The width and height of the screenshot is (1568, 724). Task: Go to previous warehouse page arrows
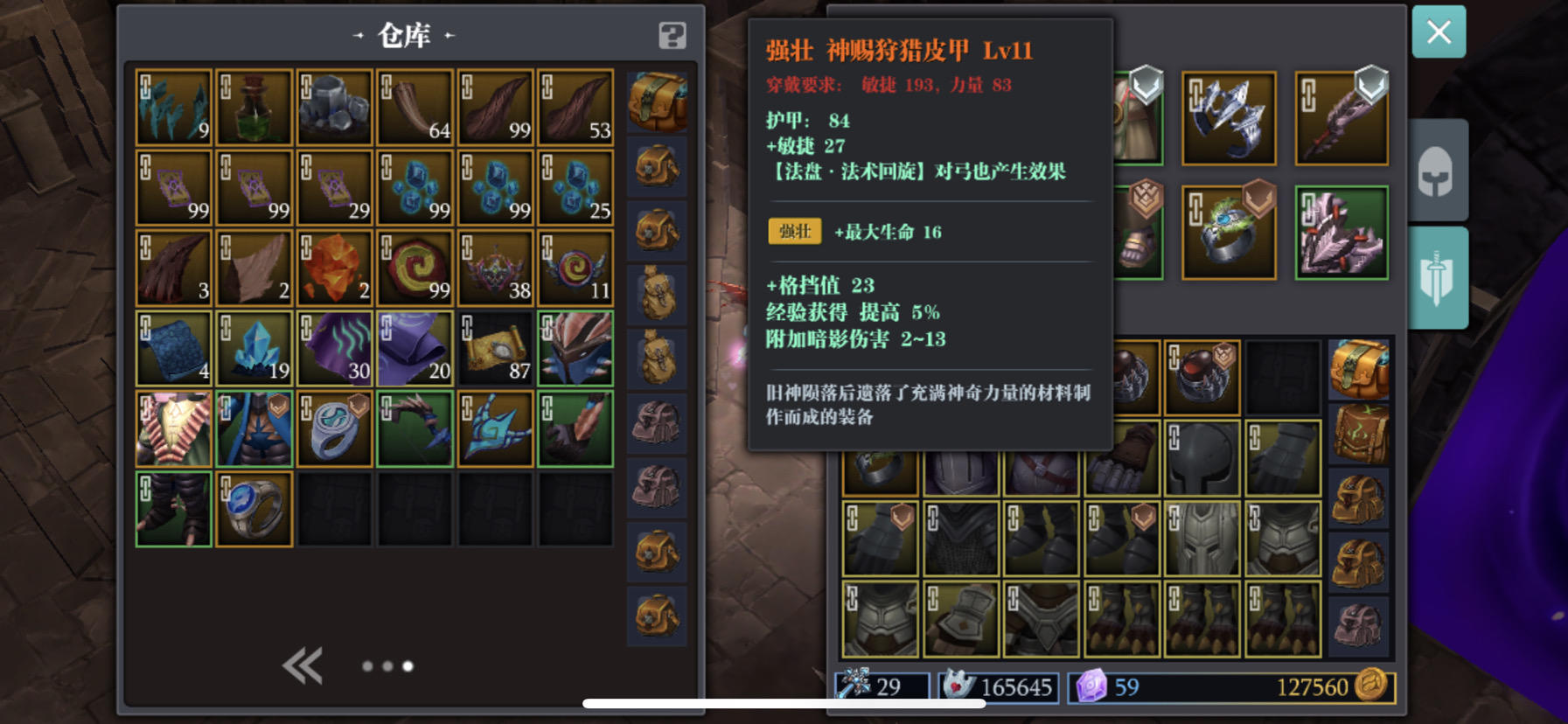(x=303, y=666)
